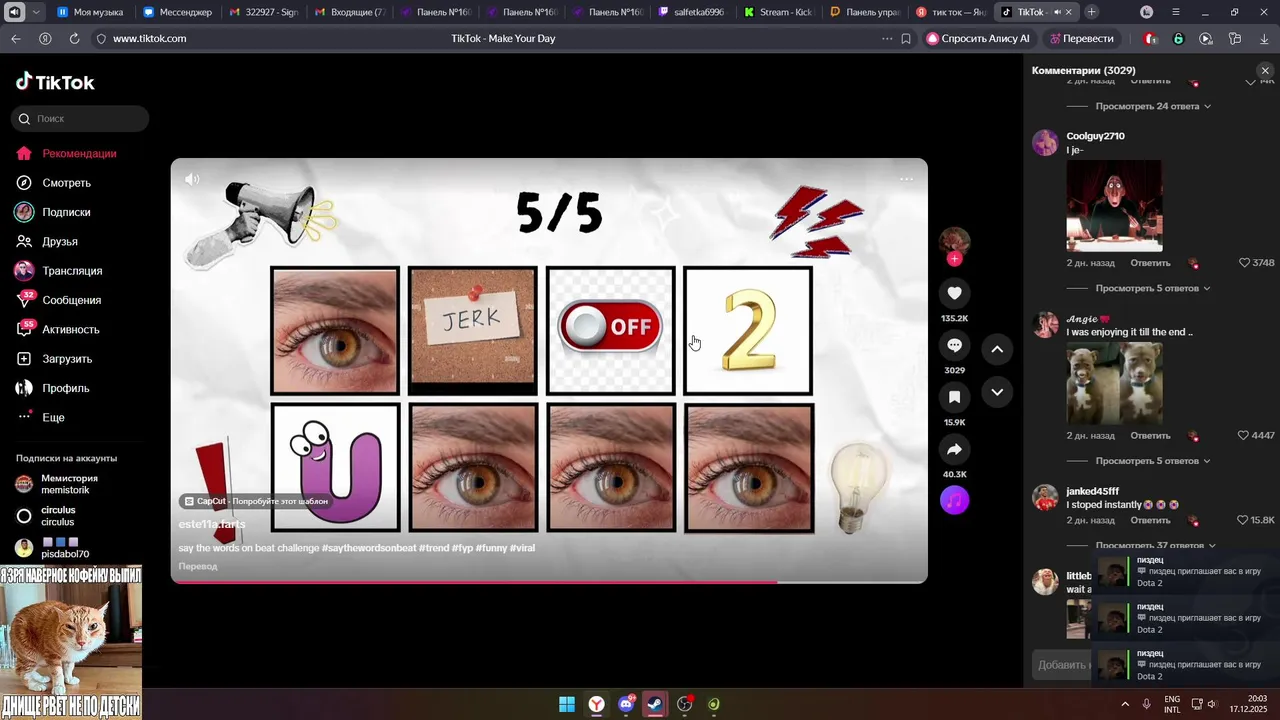Screen dimensions: 1280x720
Task: Click CapCut try this template badge
Action: [x=258, y=501]
